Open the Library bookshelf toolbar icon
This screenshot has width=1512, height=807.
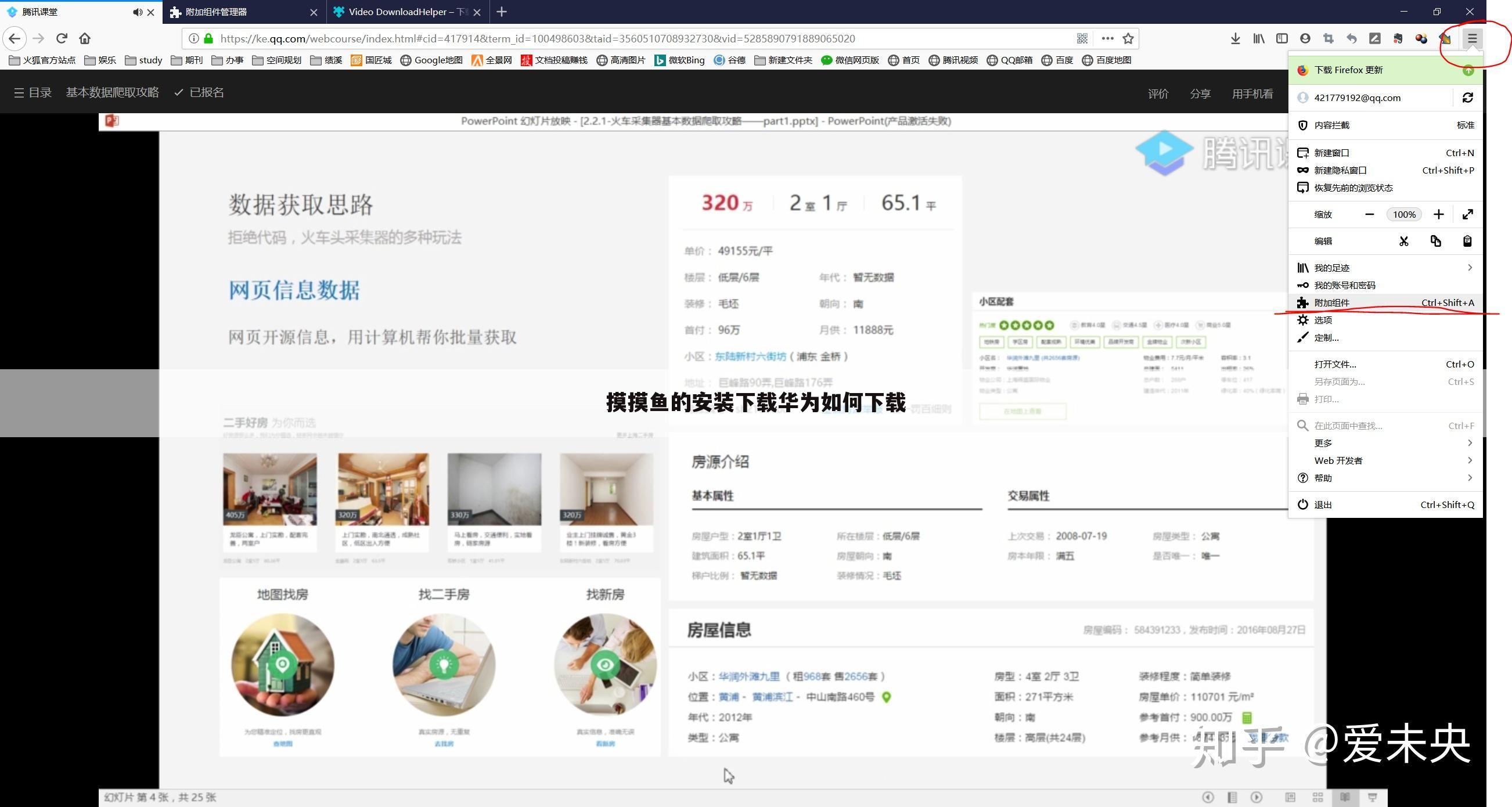(1259, 39)
